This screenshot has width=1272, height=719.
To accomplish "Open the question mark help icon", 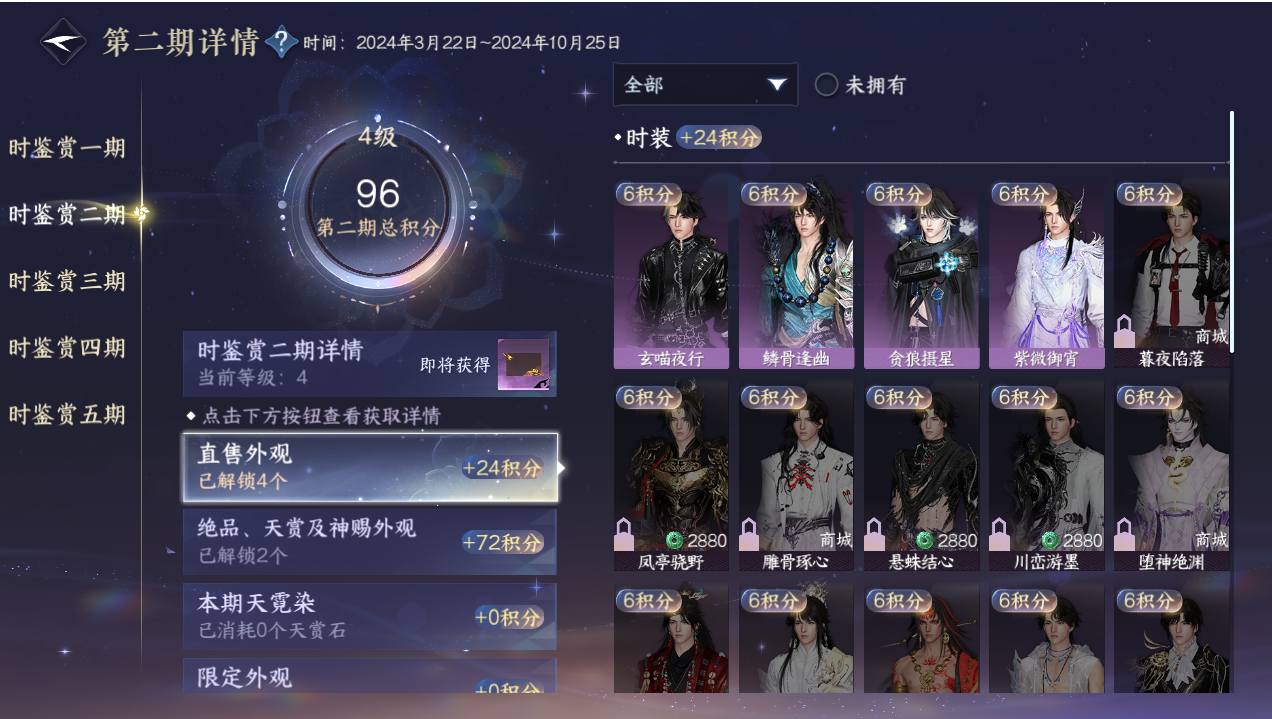I will coord(283,42).
